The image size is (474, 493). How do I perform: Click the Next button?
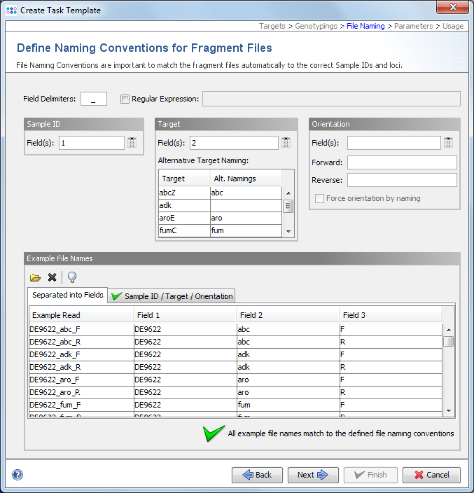(313, 475)
